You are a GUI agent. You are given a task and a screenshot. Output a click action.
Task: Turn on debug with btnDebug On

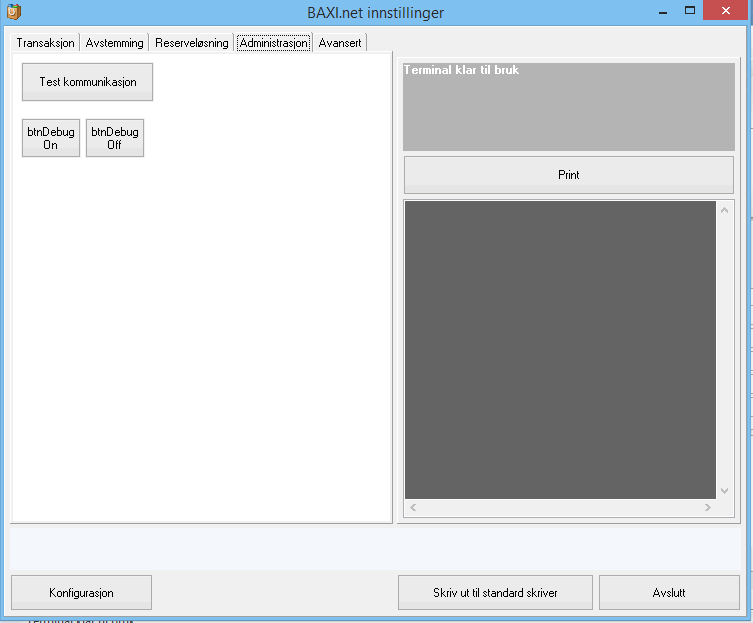pos(51,138)
